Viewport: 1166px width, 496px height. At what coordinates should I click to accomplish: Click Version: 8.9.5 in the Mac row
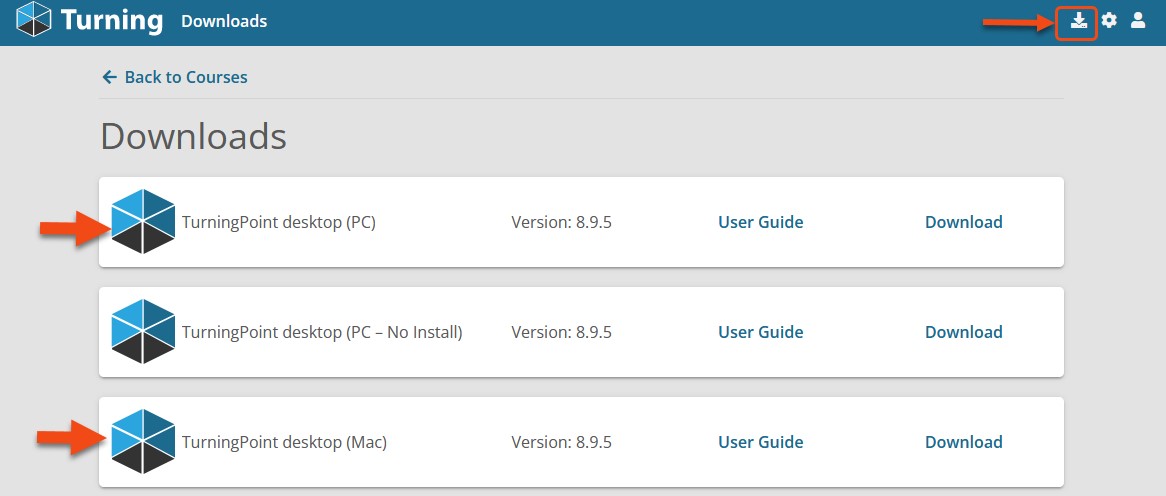coord(561,442)
